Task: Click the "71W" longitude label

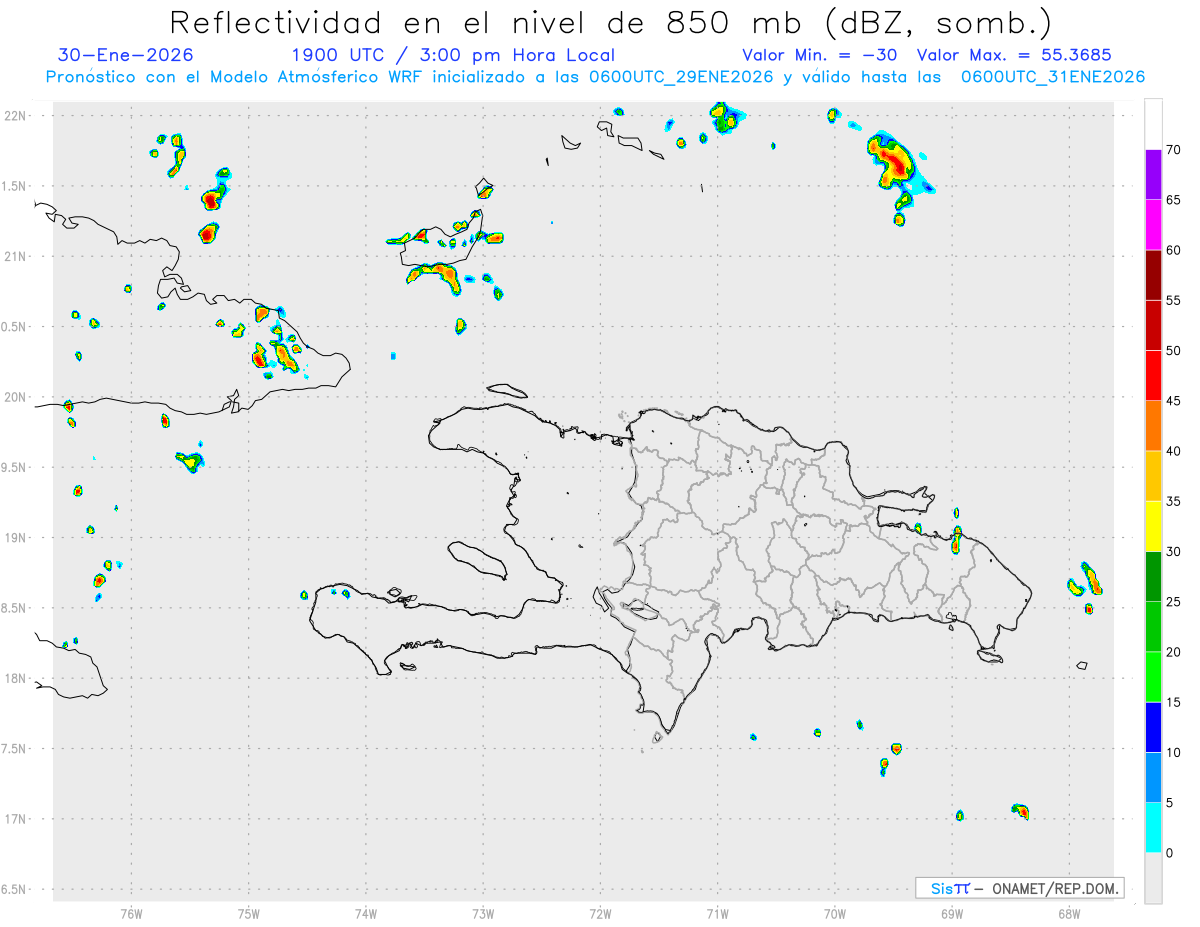Action: coord(717,913)
